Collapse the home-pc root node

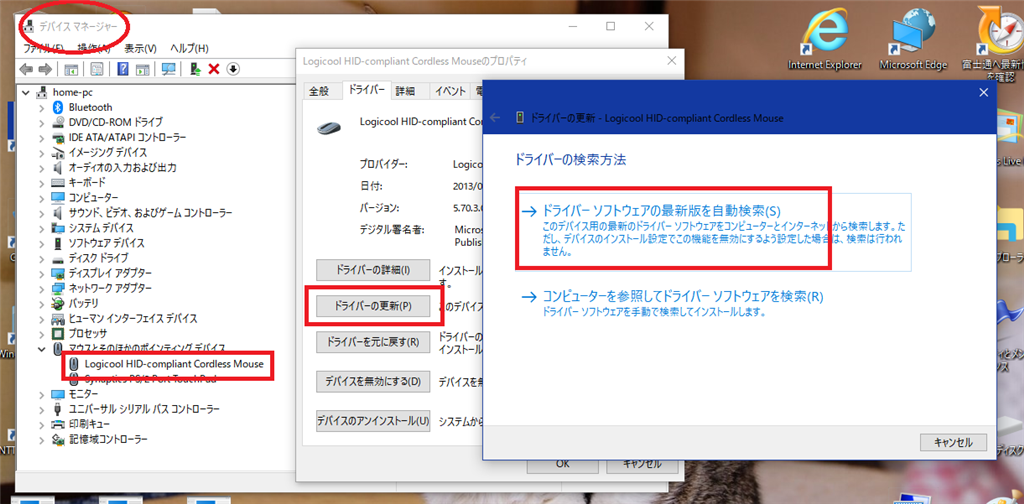pos(26,92)
